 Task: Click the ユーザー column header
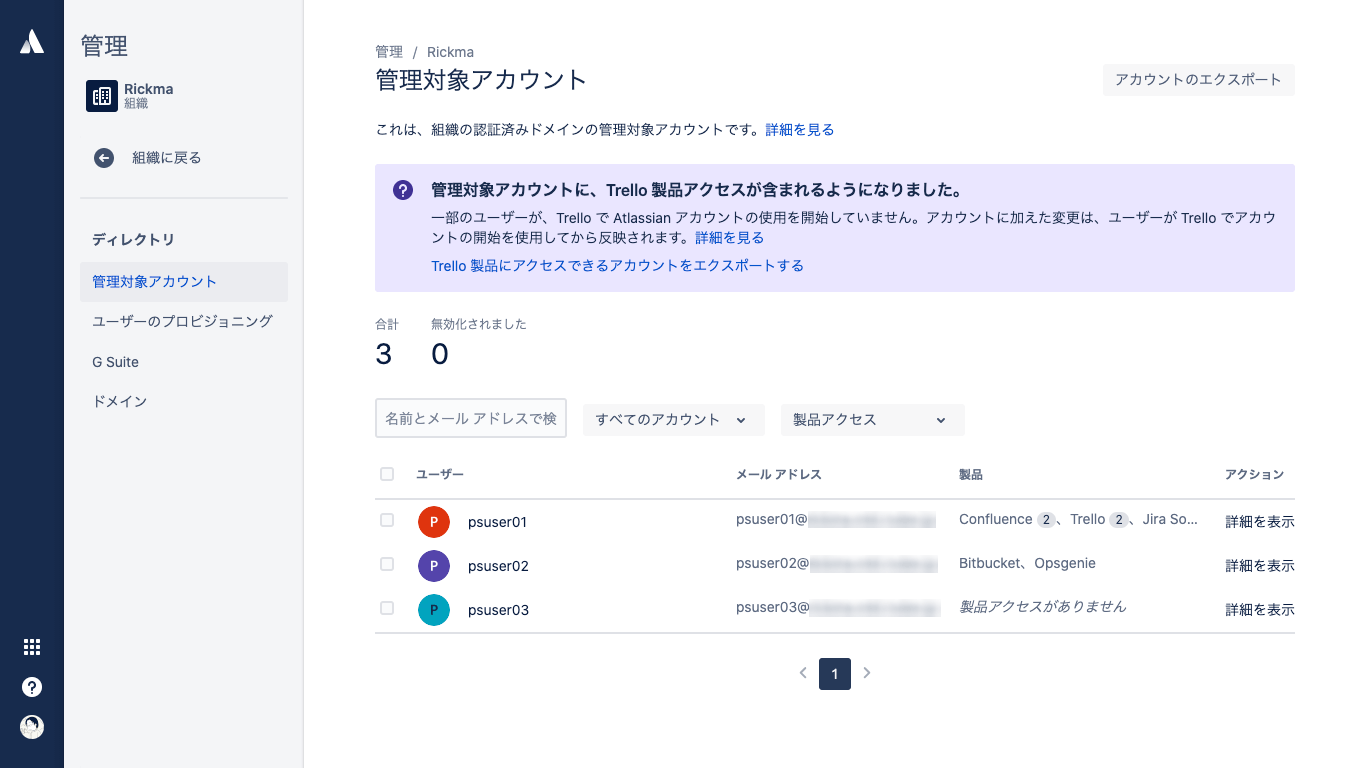(440, 475)
